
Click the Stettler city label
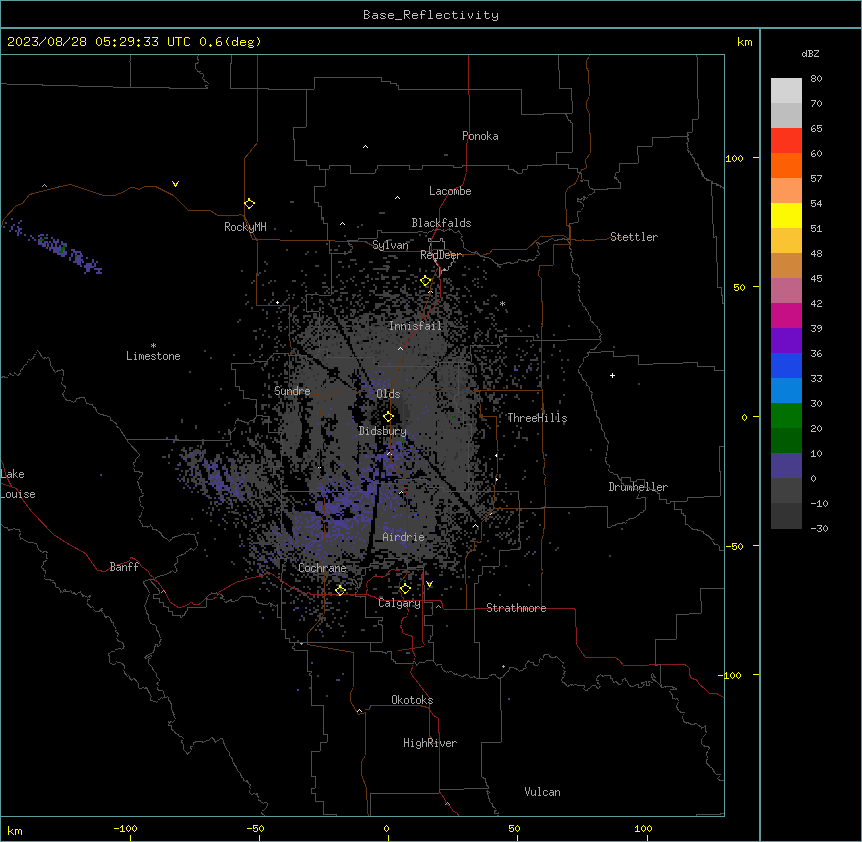634,237
